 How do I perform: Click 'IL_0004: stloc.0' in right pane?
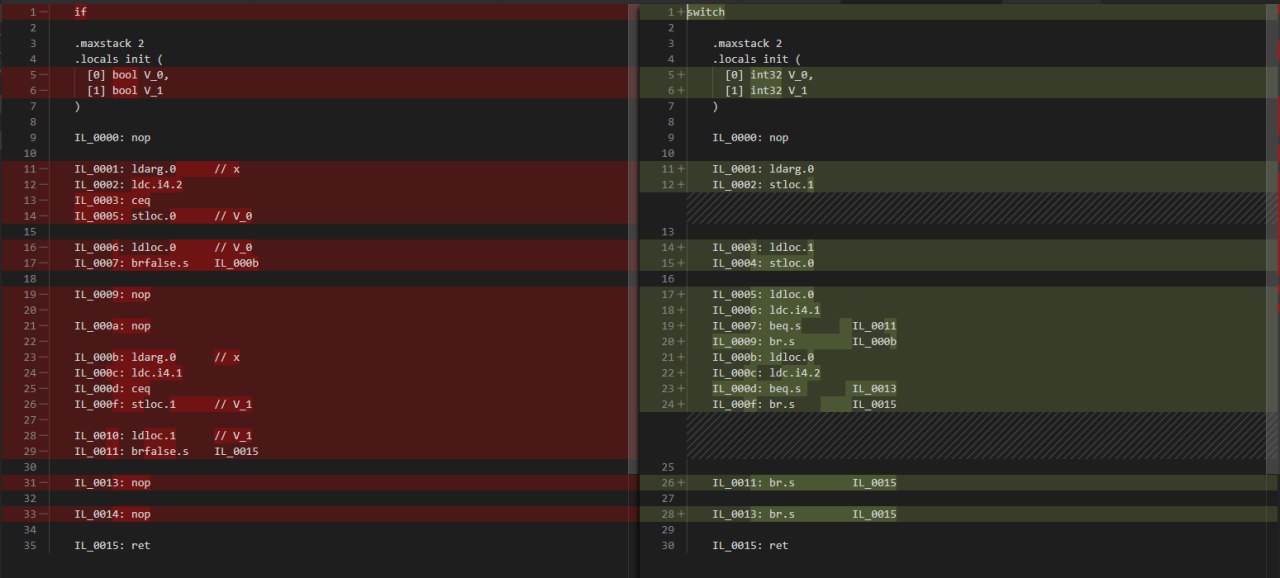click(763, 263)
